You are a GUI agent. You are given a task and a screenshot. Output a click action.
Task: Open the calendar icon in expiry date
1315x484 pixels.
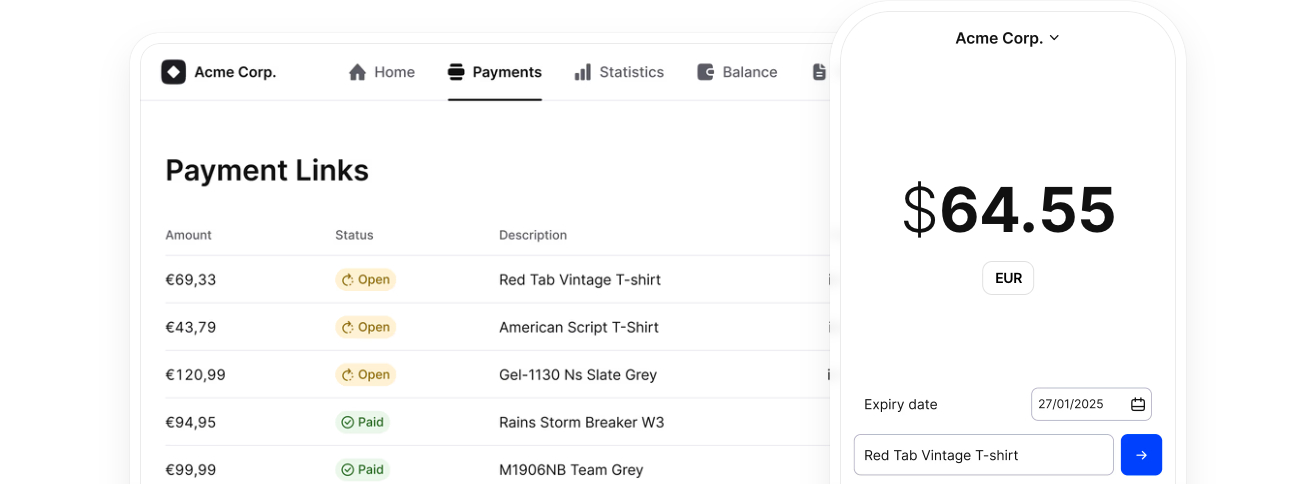1137,404
